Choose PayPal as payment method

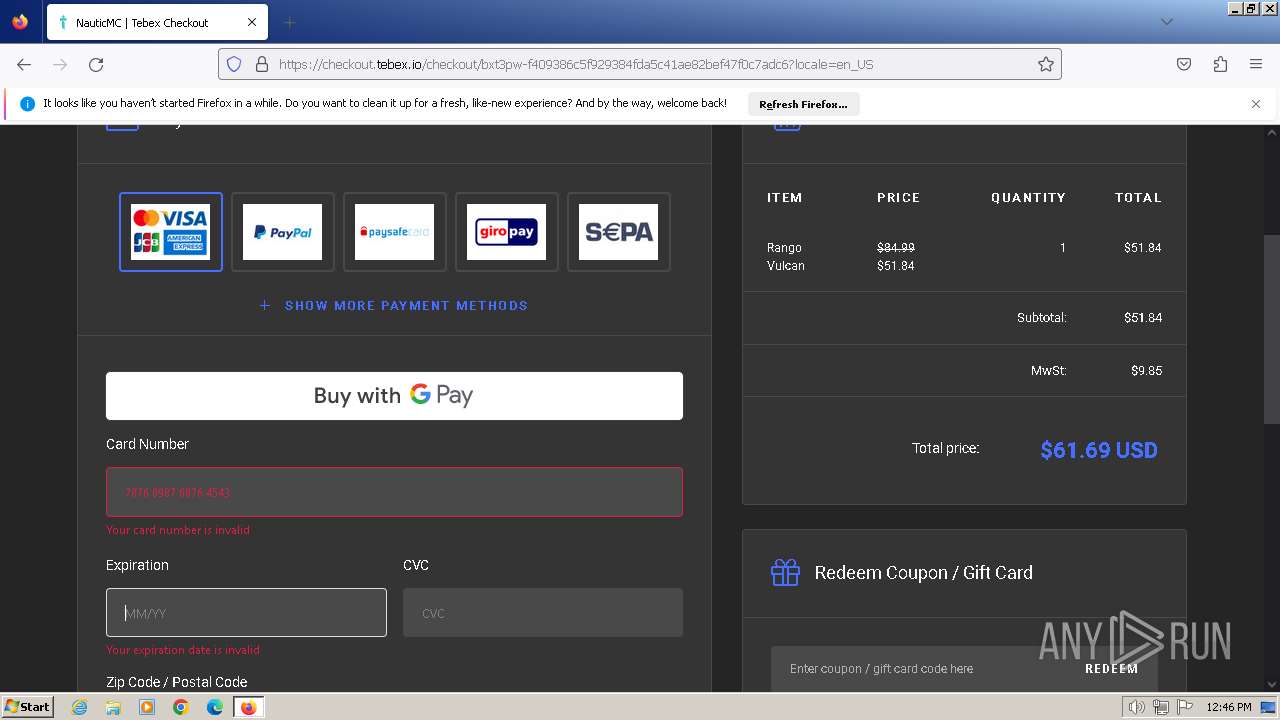[283, 232]
